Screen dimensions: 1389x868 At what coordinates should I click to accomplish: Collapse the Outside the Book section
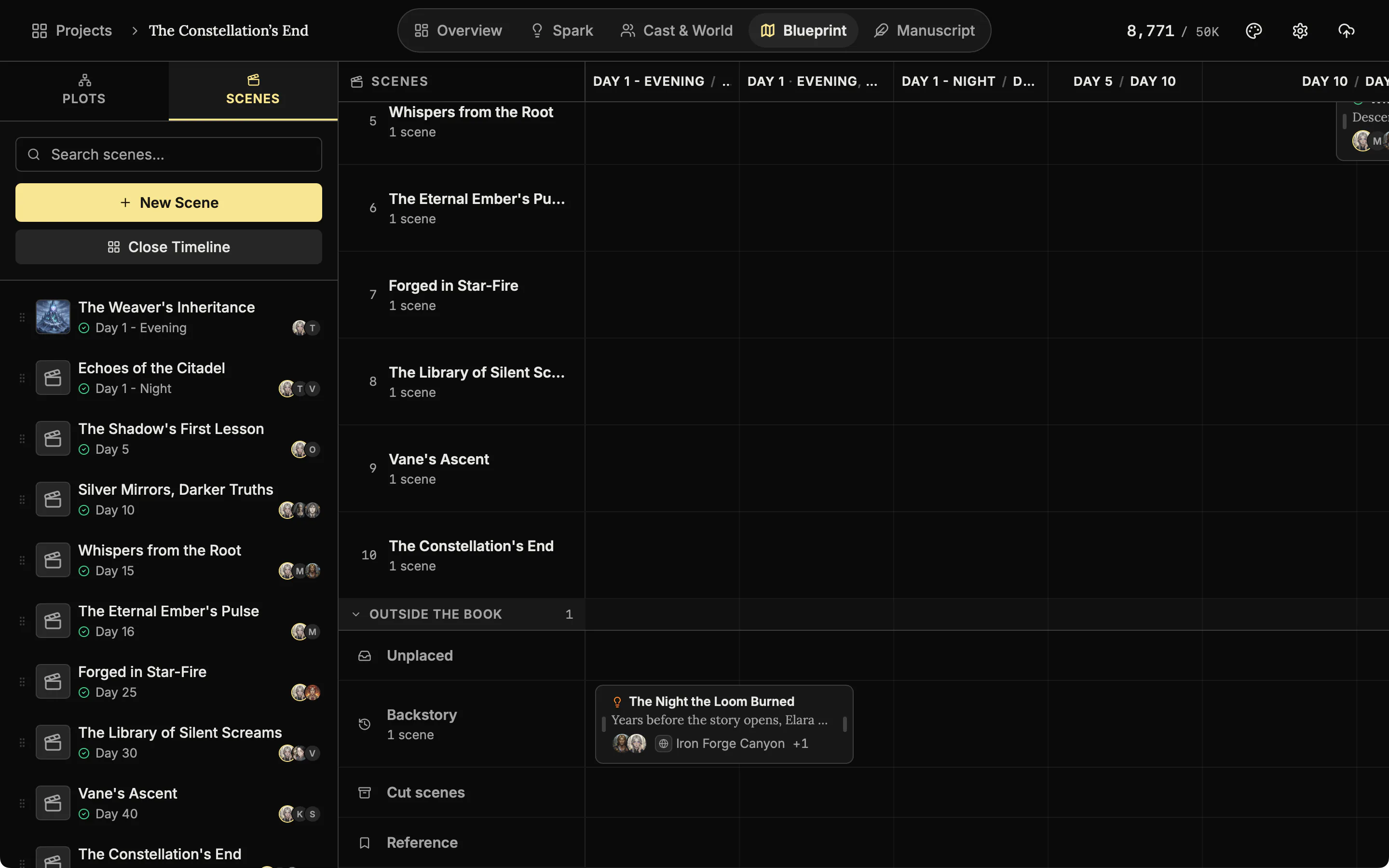click(x=356, y=614)
